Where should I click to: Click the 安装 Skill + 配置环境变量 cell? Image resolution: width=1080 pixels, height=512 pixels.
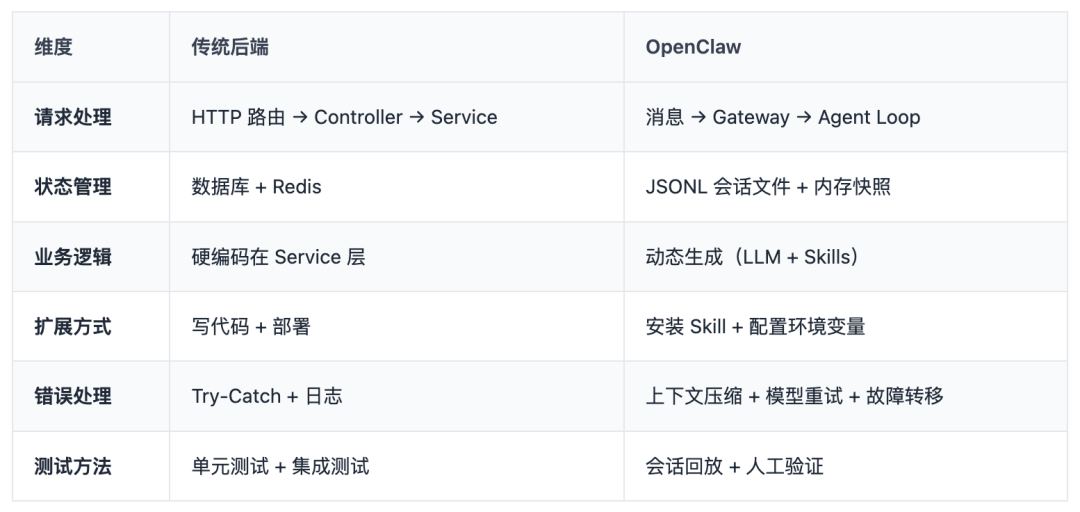[x=755, y=327]
